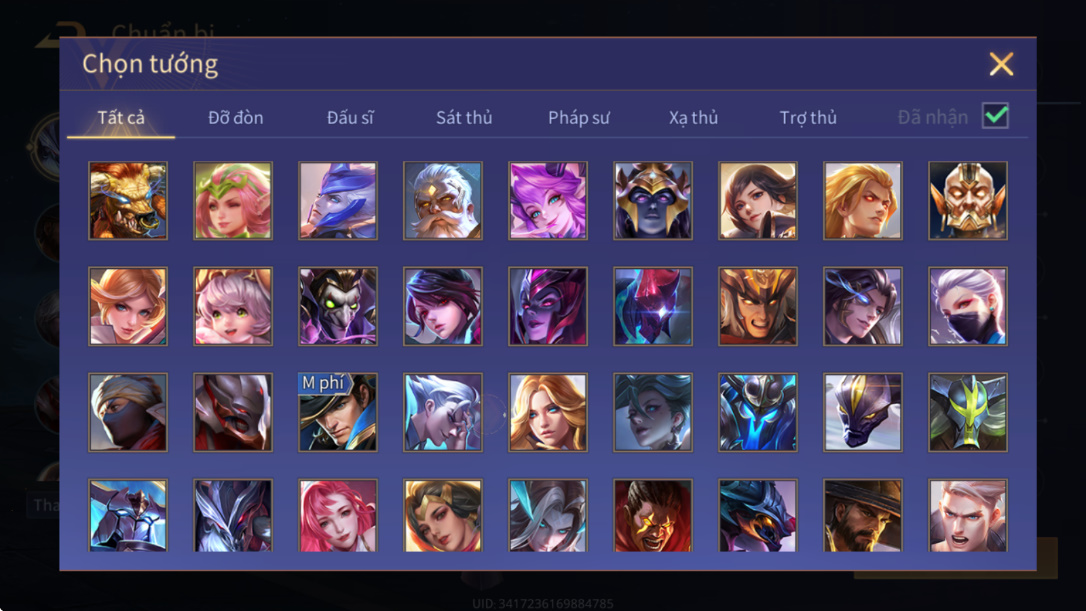Select the pink-haired woman in bottom row
Viewport: 1086px width, 611px height.
338,515
